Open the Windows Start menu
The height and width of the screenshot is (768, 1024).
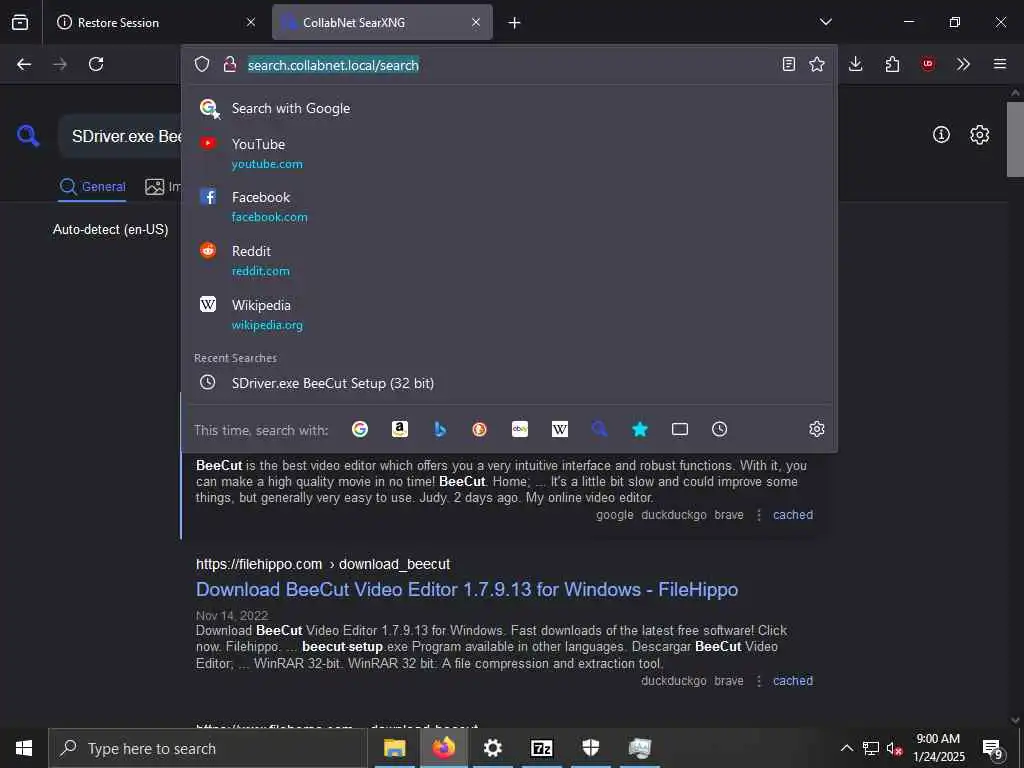(24, 748)
